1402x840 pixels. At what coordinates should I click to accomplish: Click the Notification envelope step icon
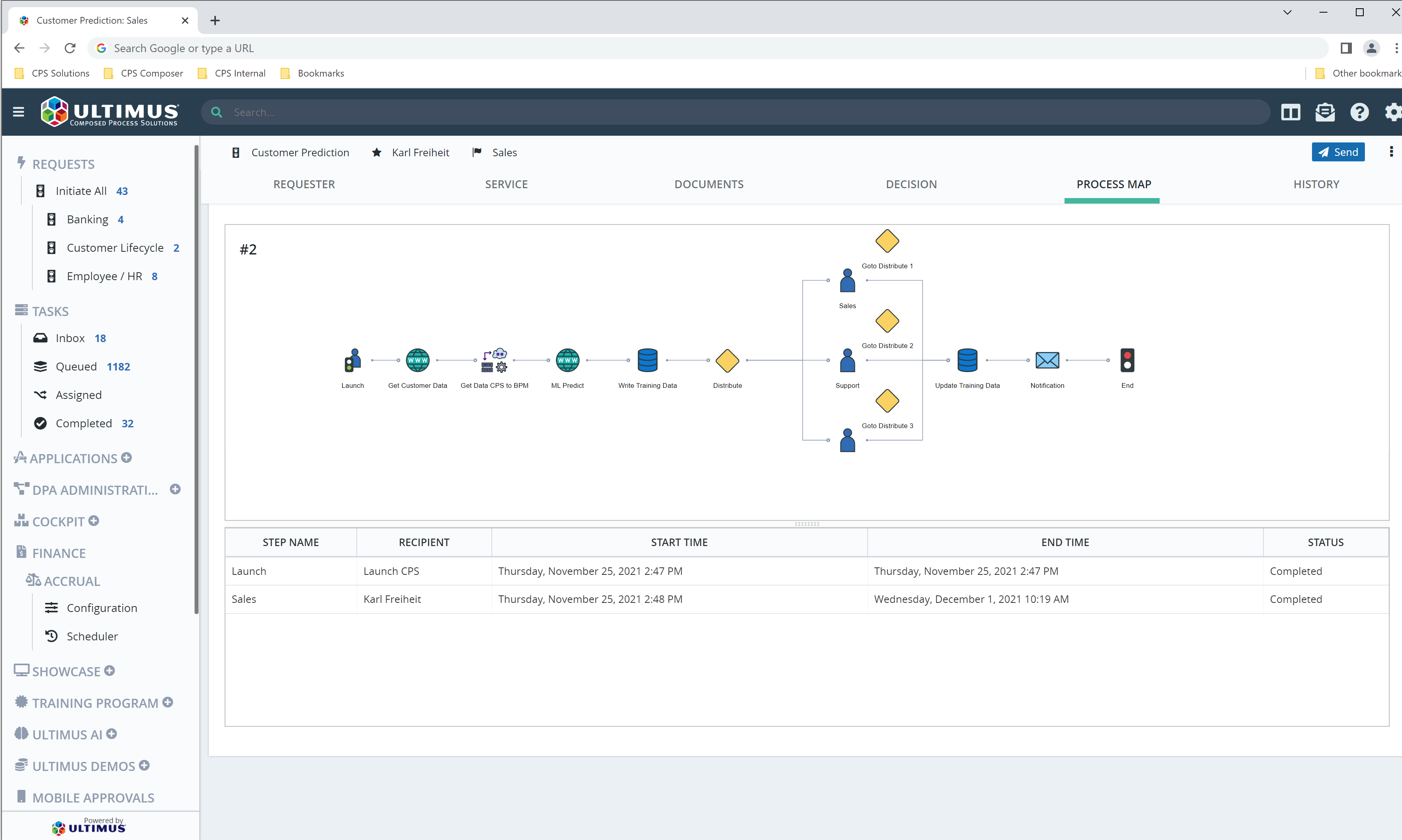[1047, 361]
